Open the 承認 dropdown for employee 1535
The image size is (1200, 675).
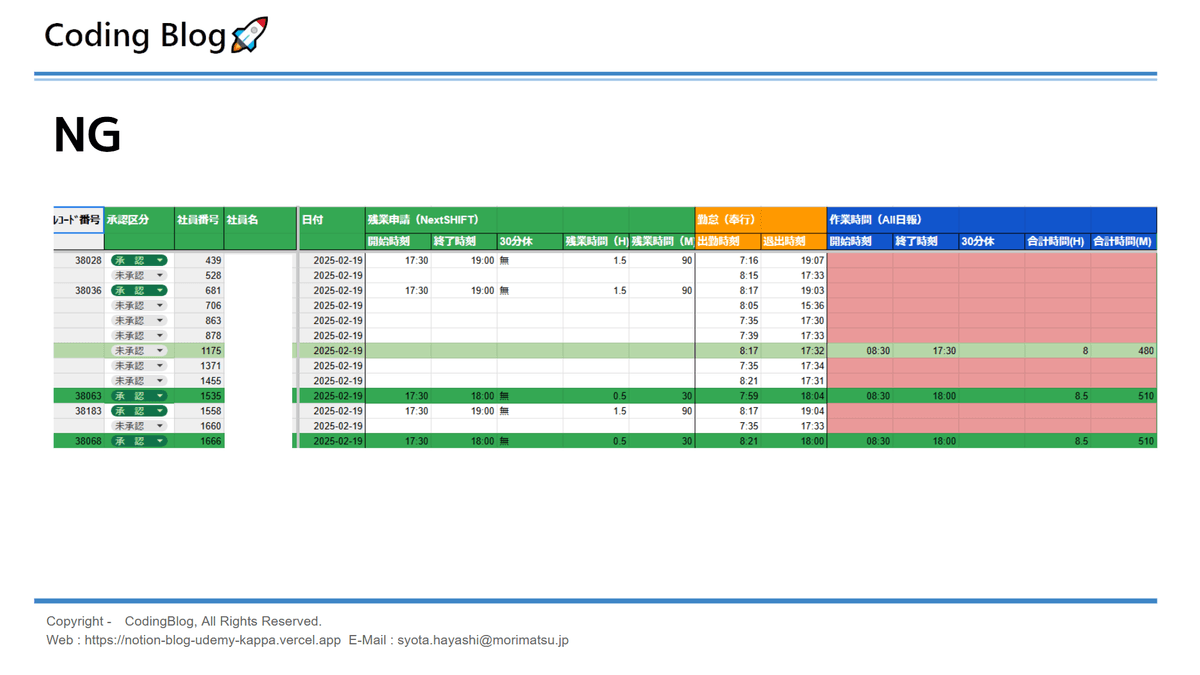click(160, 396)
